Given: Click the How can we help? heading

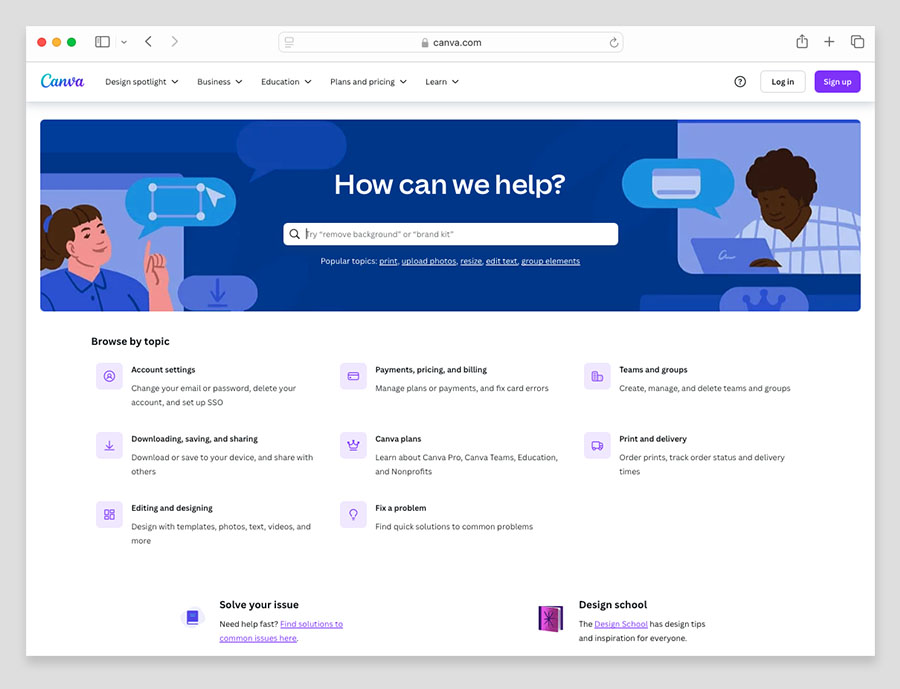Looking at the screenshot, I should pyautogui.click(x=450, y=185).
